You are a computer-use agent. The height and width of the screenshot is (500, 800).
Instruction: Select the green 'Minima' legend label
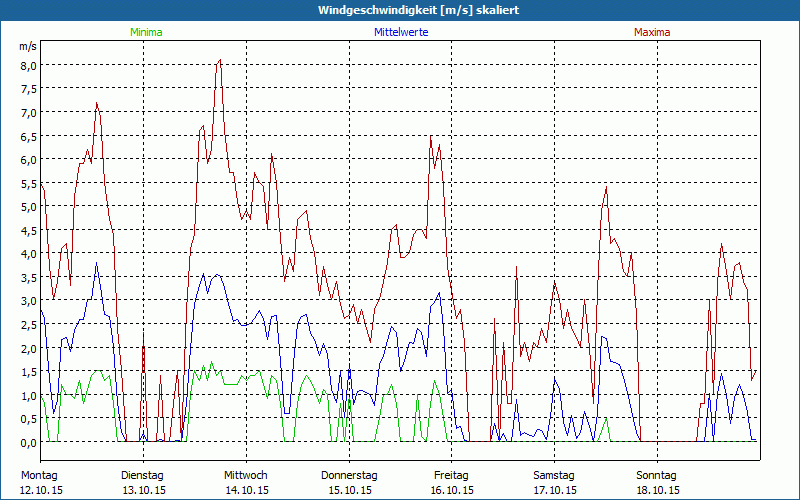pyautogui.click(x=146, y=32)
